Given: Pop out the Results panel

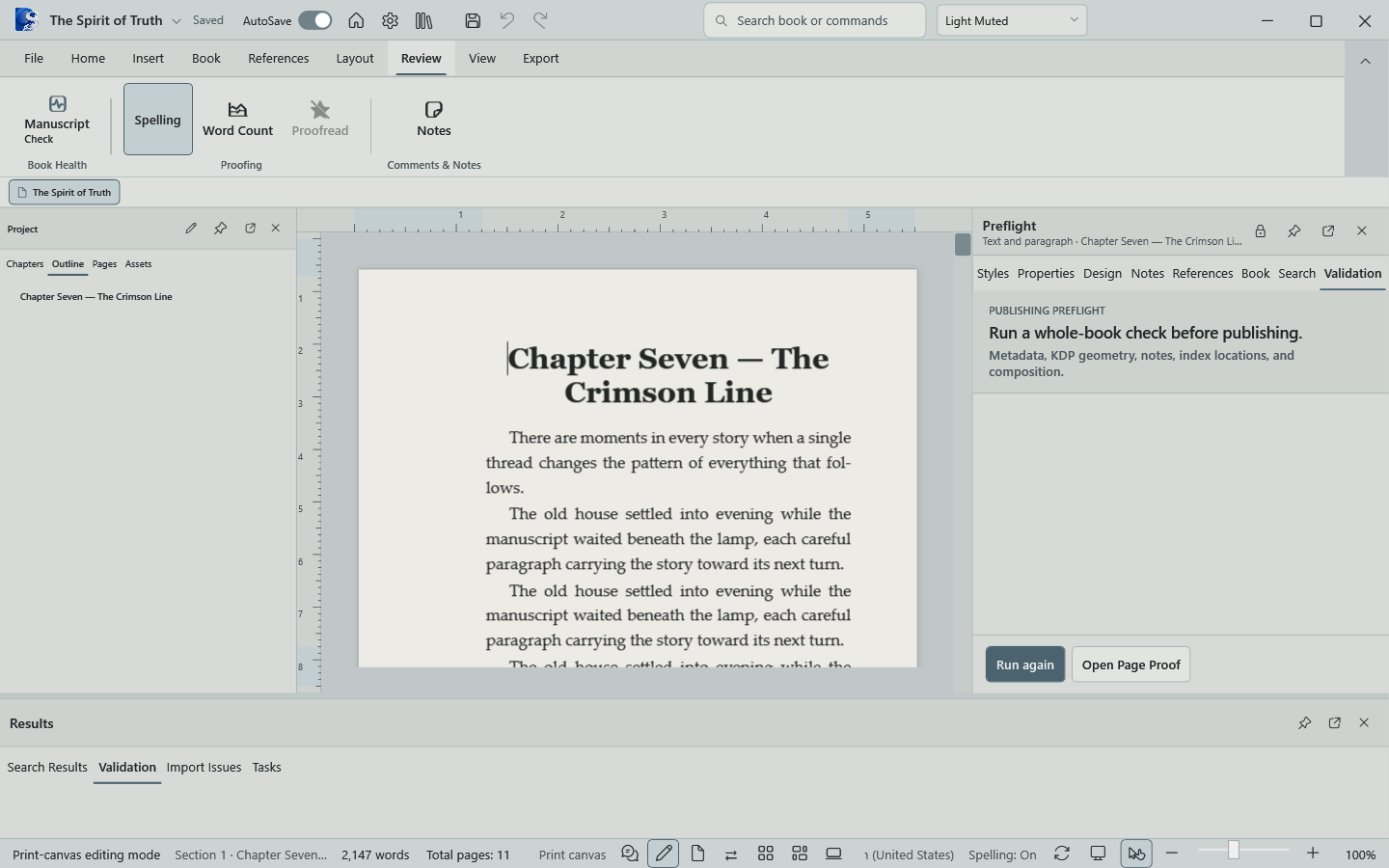Looking at the screenshot, I should pos(1335,723).
